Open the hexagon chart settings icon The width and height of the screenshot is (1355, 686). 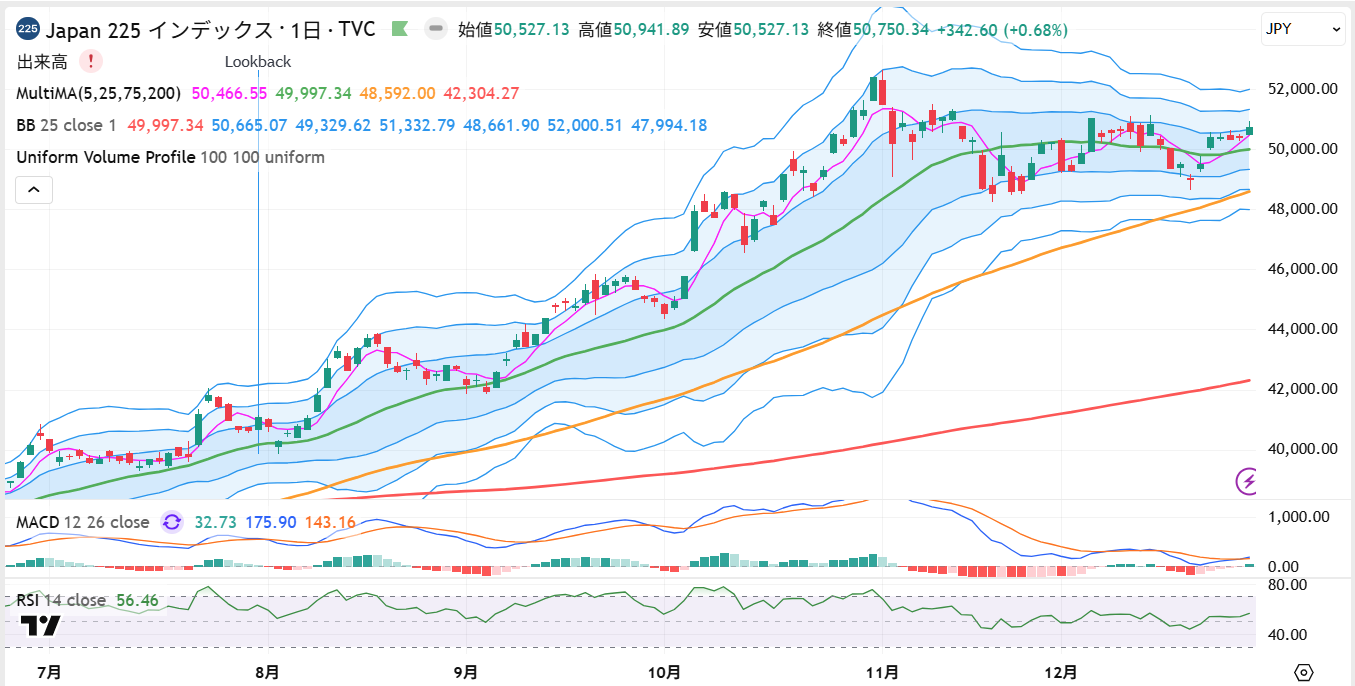click(x=1303, y=671)
